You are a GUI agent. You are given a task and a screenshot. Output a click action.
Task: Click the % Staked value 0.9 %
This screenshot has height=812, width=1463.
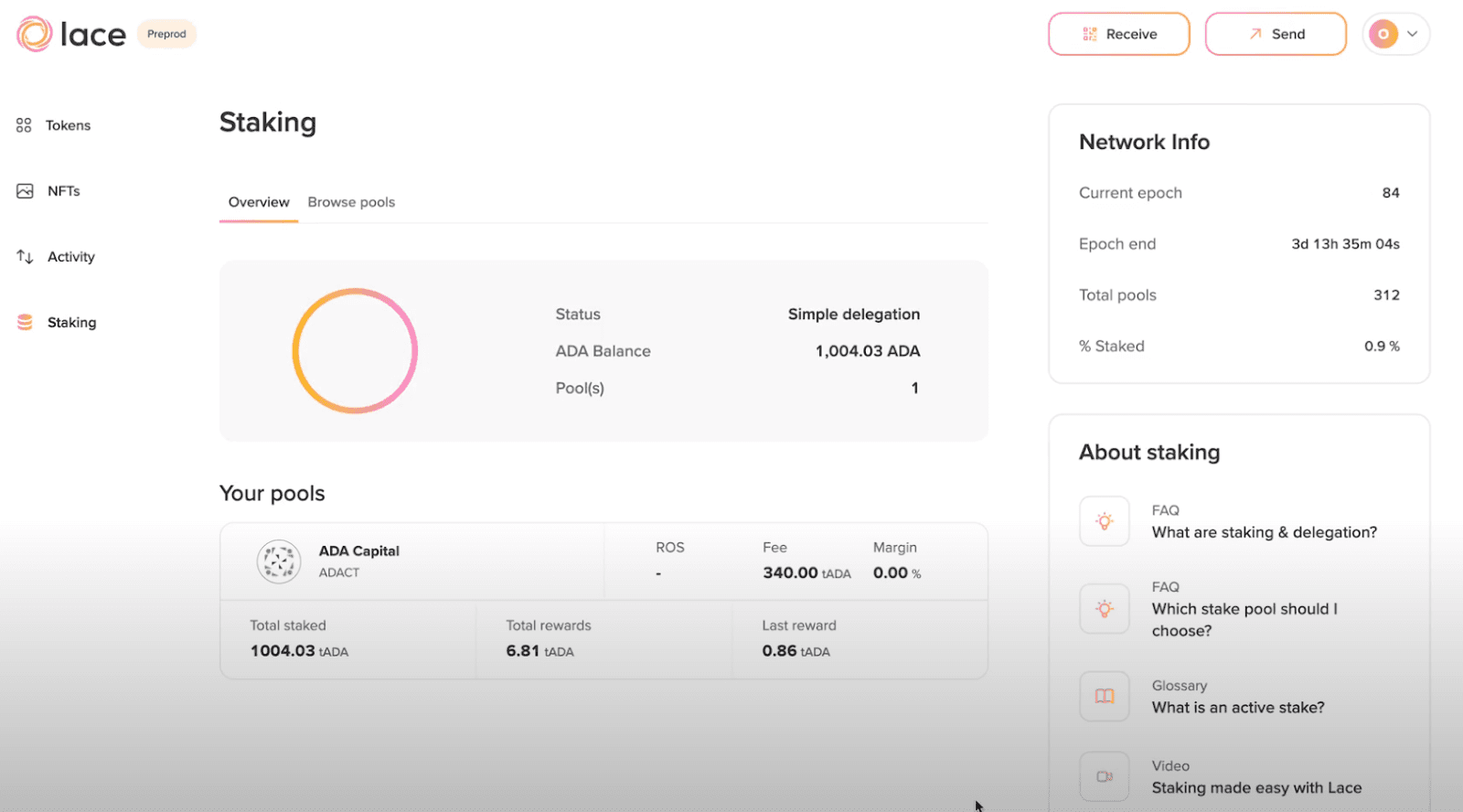coord(1382,347)
